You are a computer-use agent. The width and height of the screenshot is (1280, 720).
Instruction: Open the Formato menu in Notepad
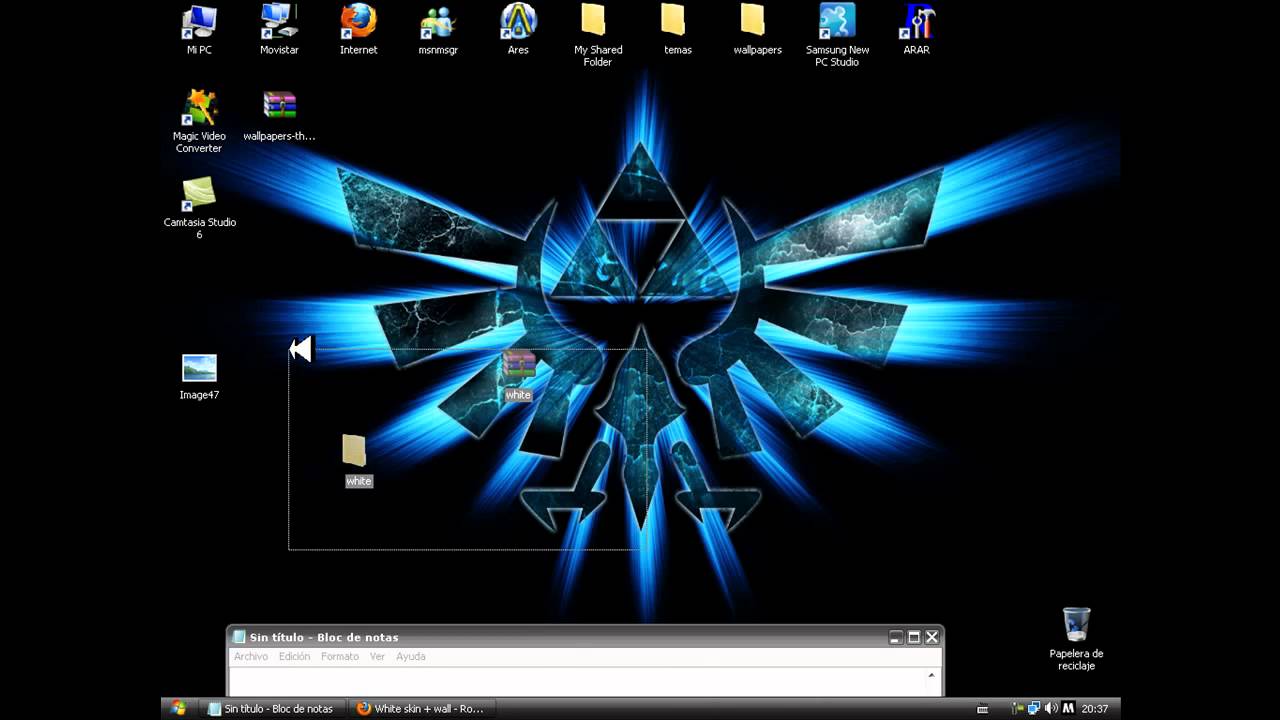[x=340, y=657]
